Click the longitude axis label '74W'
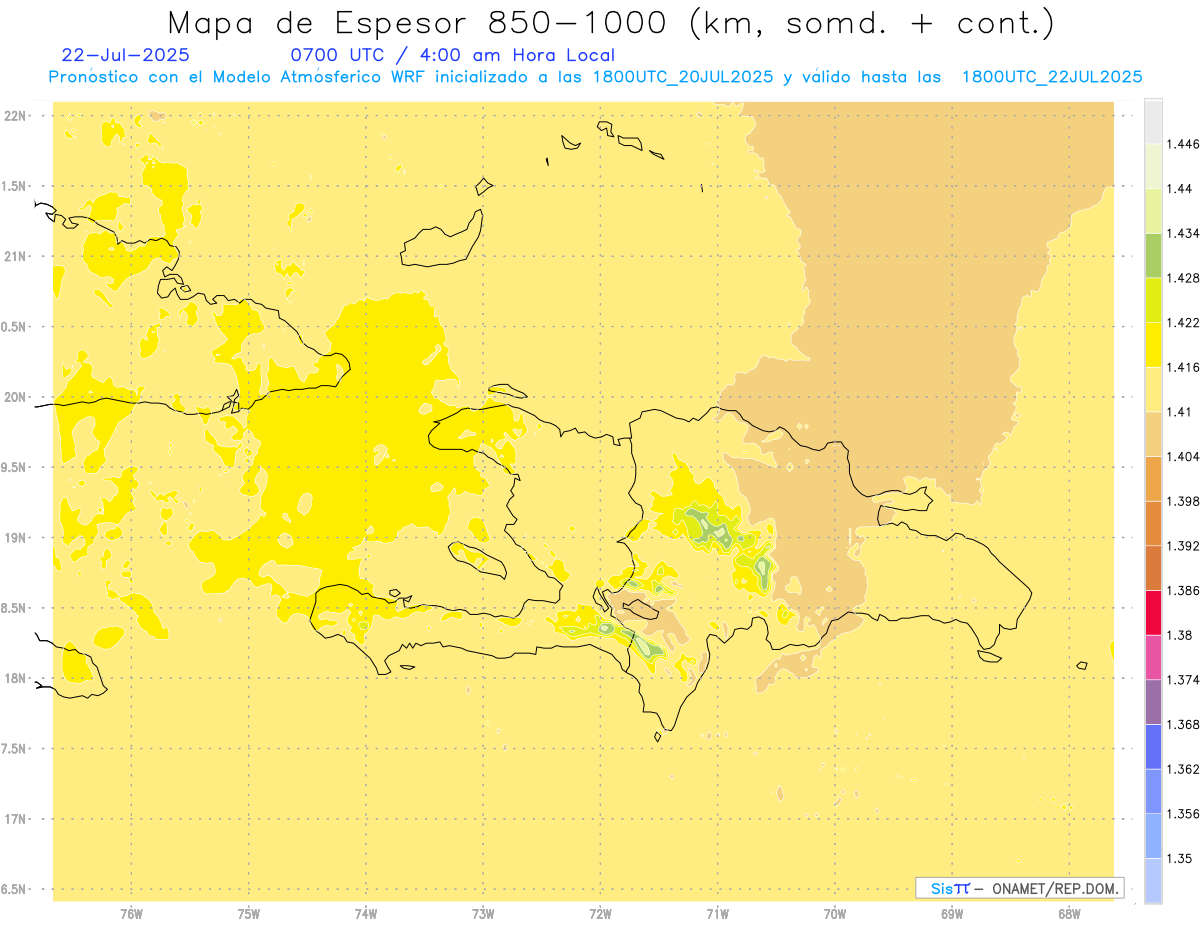 [366, 913]
